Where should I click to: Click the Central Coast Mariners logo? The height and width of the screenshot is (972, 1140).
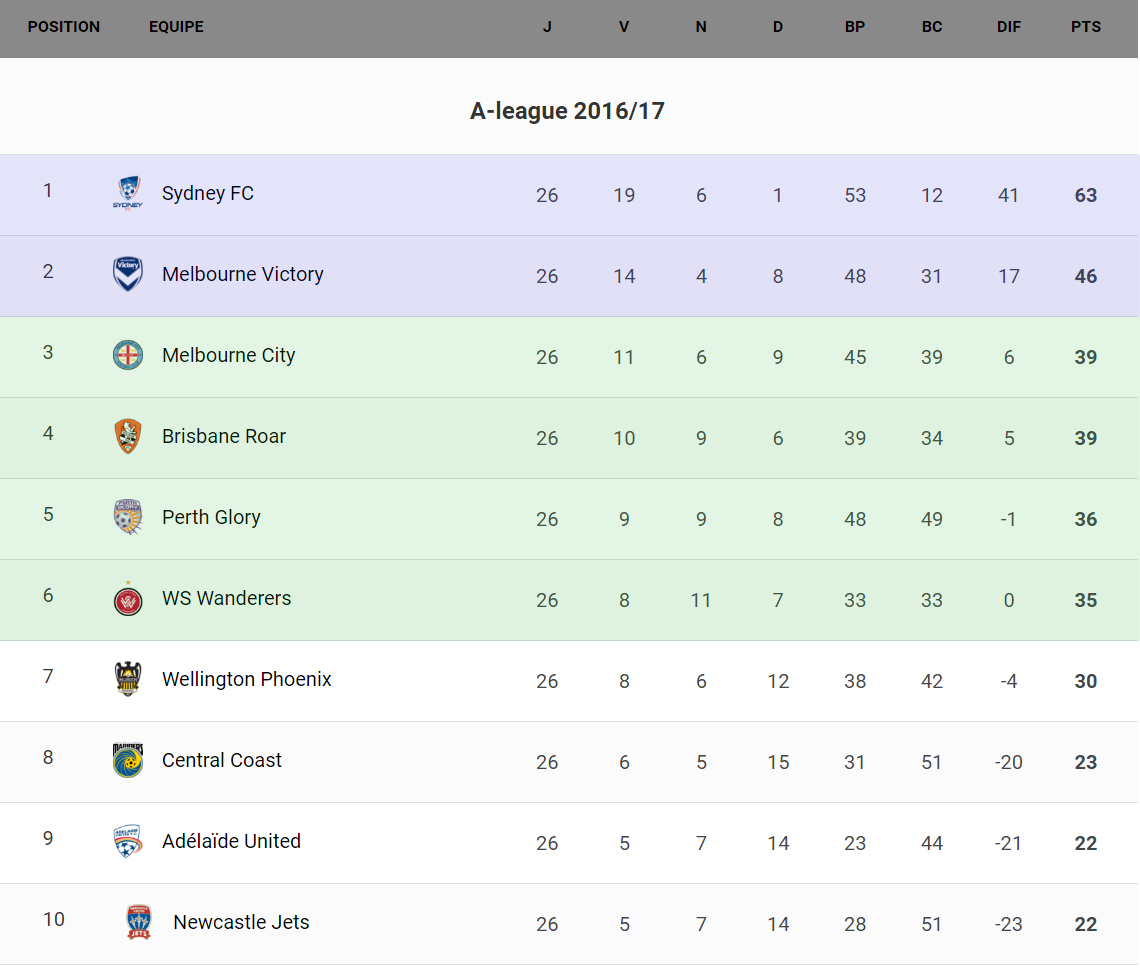click(128, 760)
